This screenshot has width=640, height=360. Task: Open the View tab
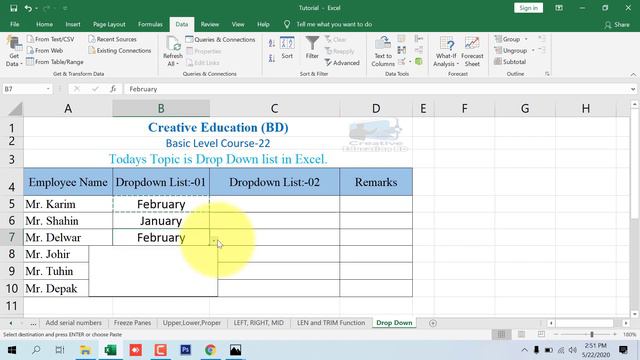click(238, 24)
